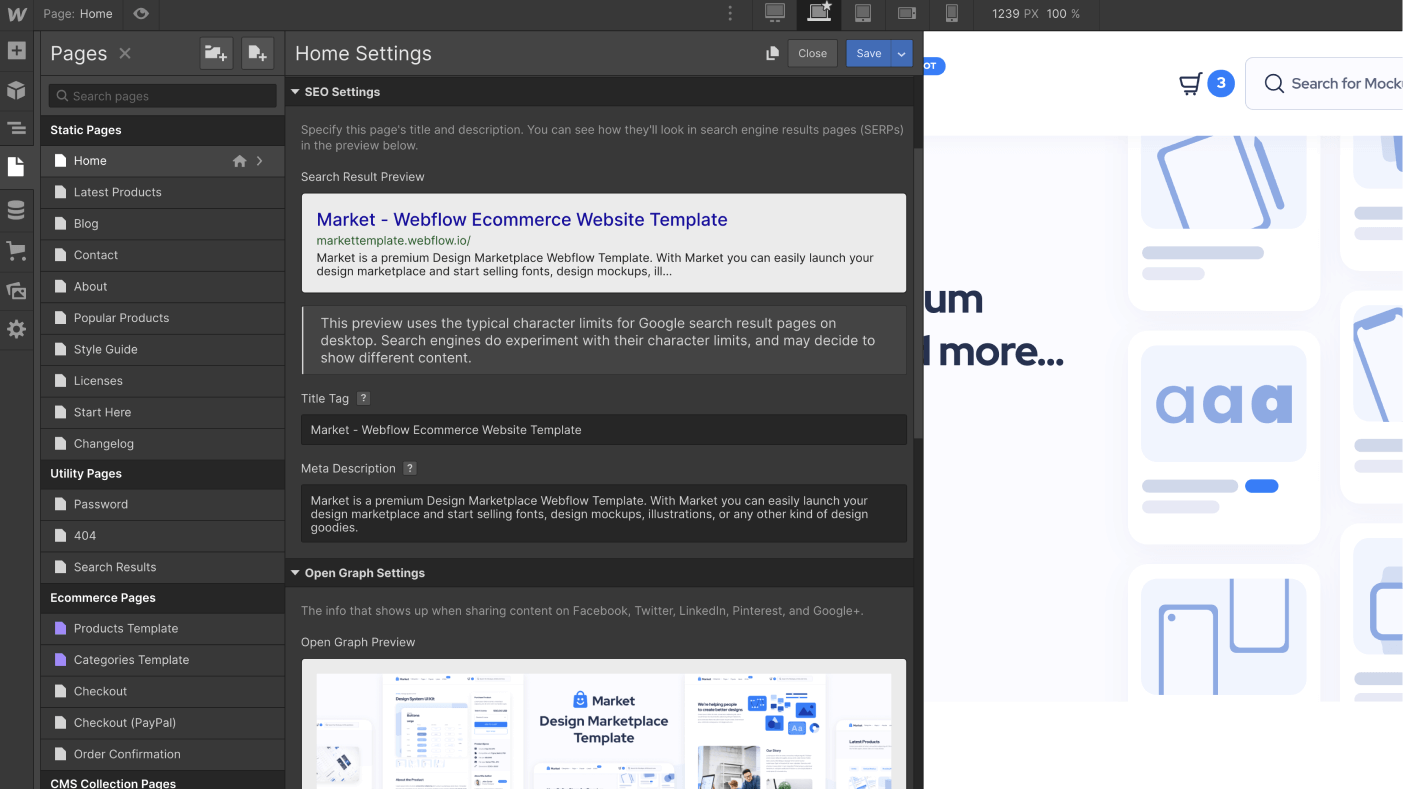Open the Symbols cube panel
This screenshot has height=789, width=1403.
pyautogui.click(x=16, y=90)
